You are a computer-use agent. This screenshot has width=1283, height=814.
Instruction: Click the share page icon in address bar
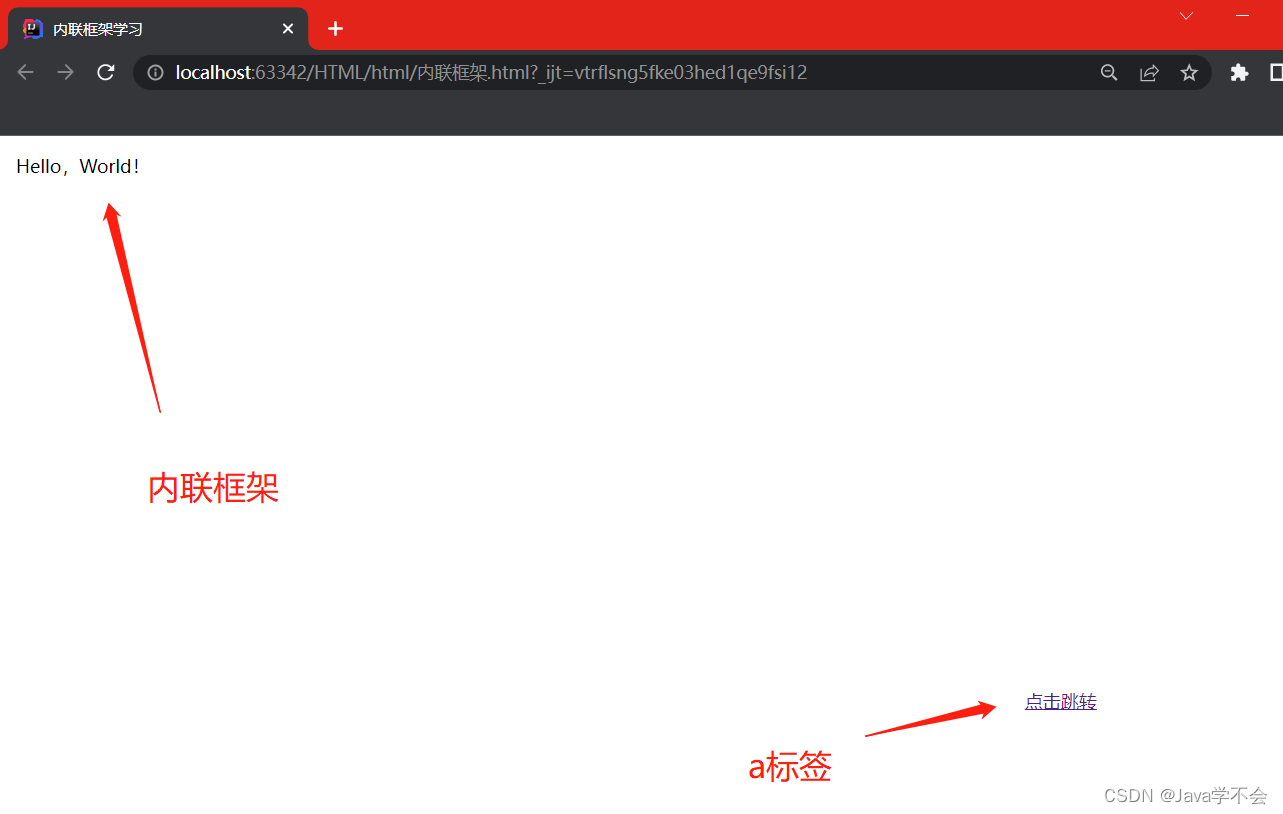click(x=1149, y=72)
